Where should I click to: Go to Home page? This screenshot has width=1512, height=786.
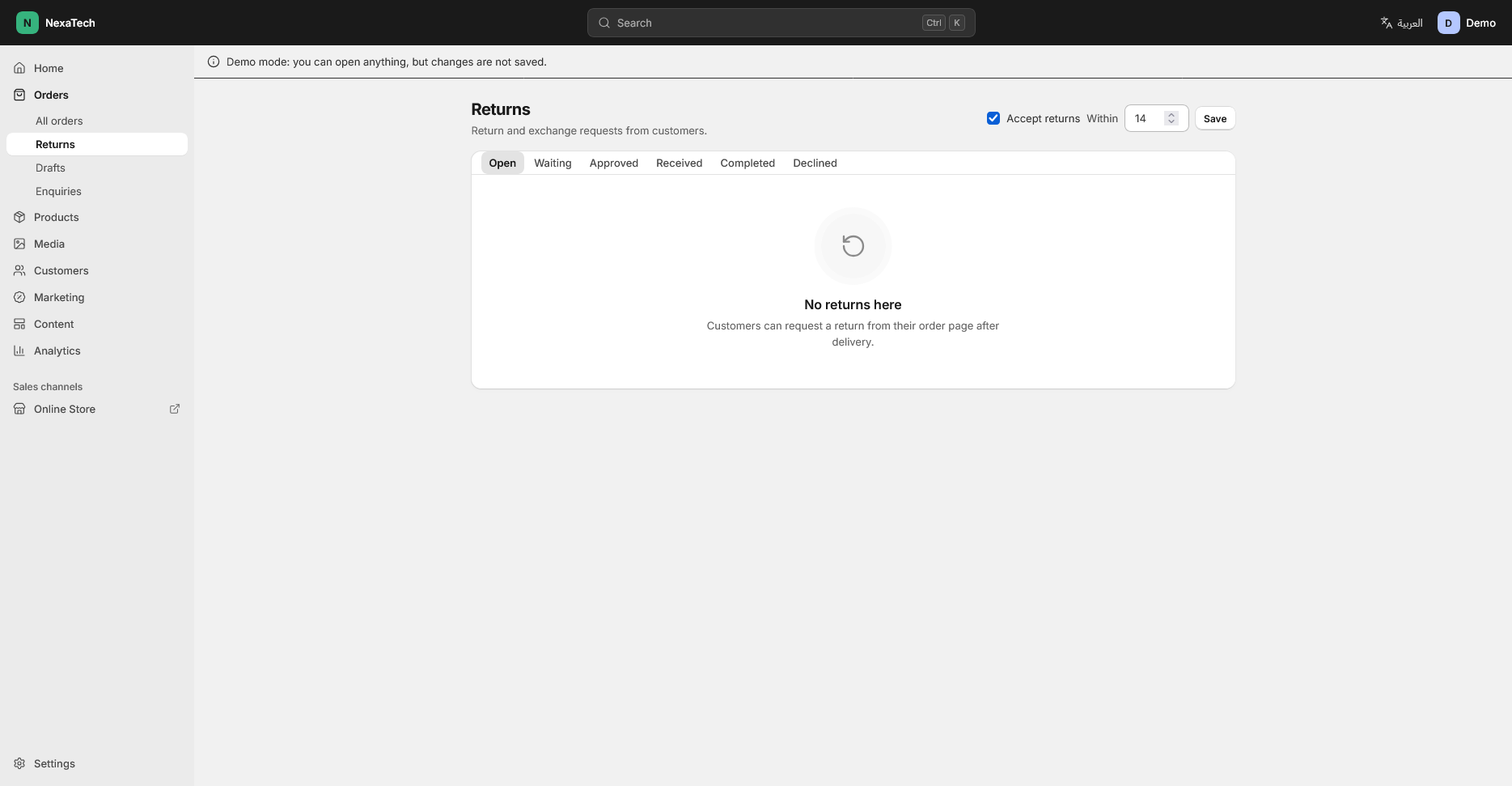tap(97, 68)
